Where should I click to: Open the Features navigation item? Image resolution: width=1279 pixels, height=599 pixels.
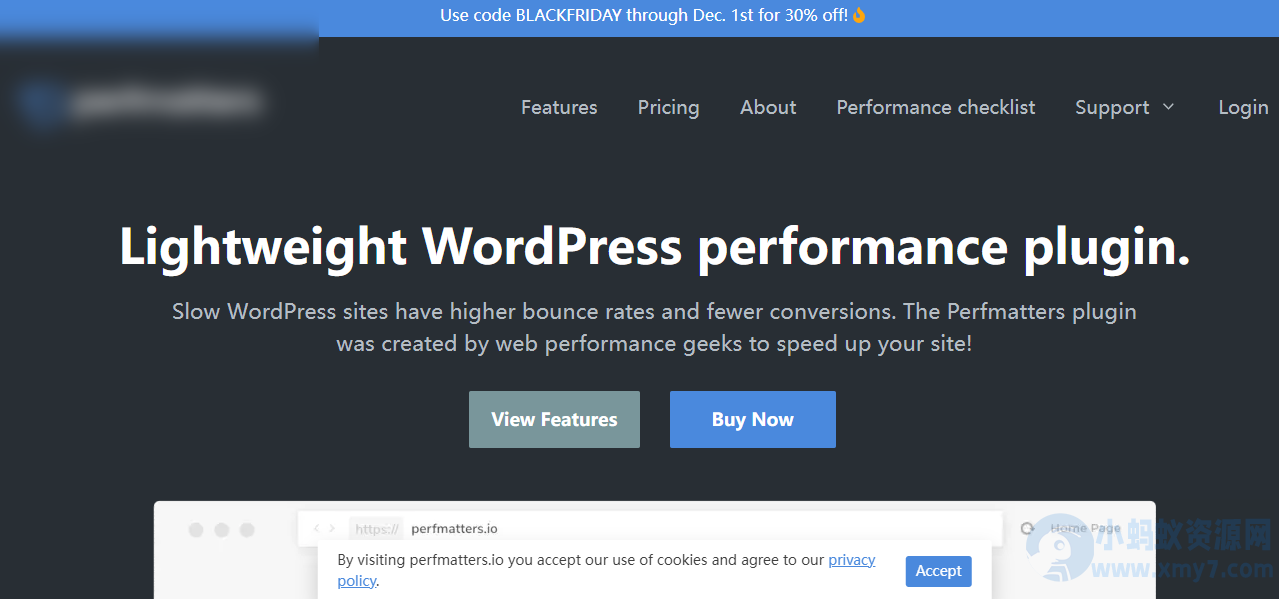[x=559, y=107]
